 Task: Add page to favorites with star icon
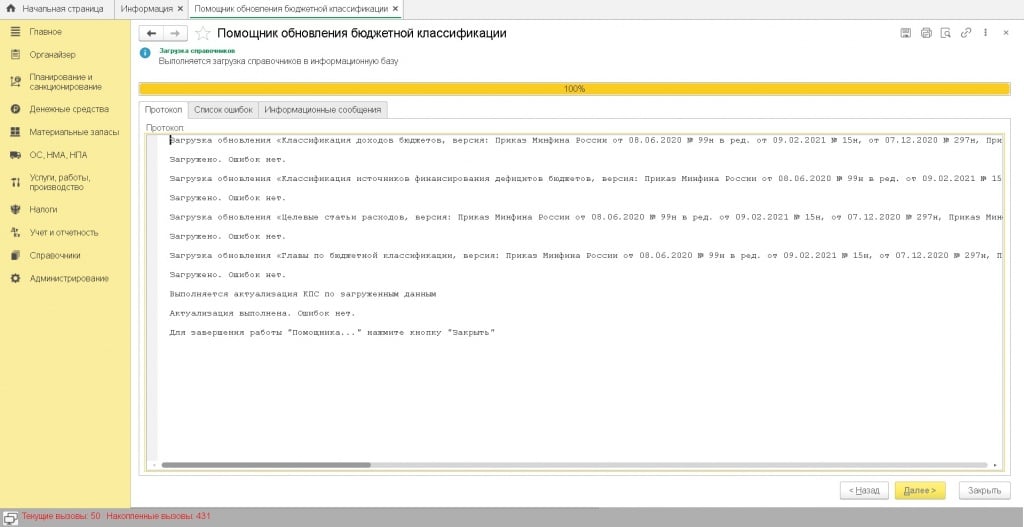coord(202,33)
